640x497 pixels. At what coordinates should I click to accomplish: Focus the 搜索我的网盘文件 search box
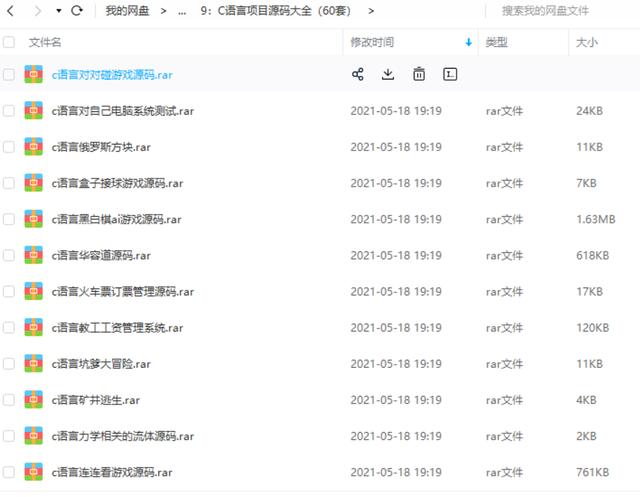545,11
